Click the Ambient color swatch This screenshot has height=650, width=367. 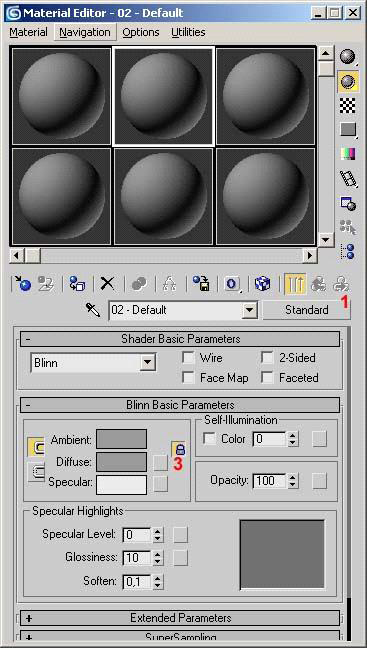coord(122,439)
